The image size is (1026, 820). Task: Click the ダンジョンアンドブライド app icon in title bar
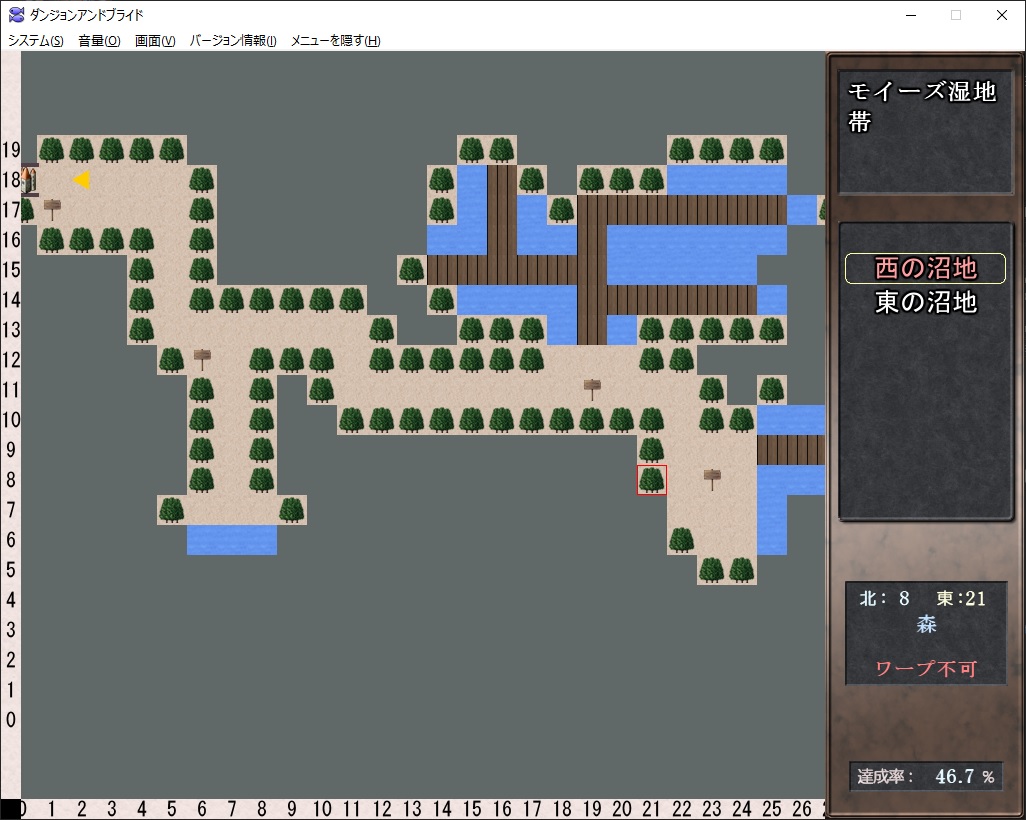[16, 14]
